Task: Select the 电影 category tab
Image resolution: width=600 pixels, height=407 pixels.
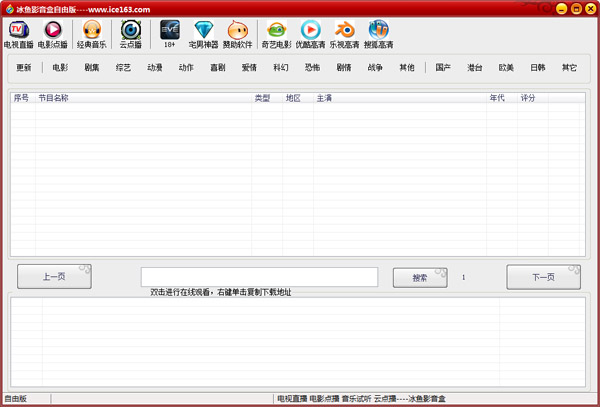Action: click(60, 68)
